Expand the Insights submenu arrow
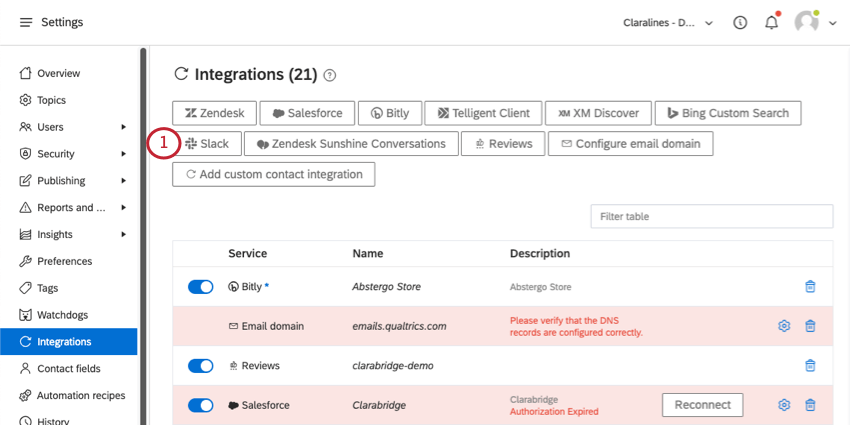 [124, 234]
